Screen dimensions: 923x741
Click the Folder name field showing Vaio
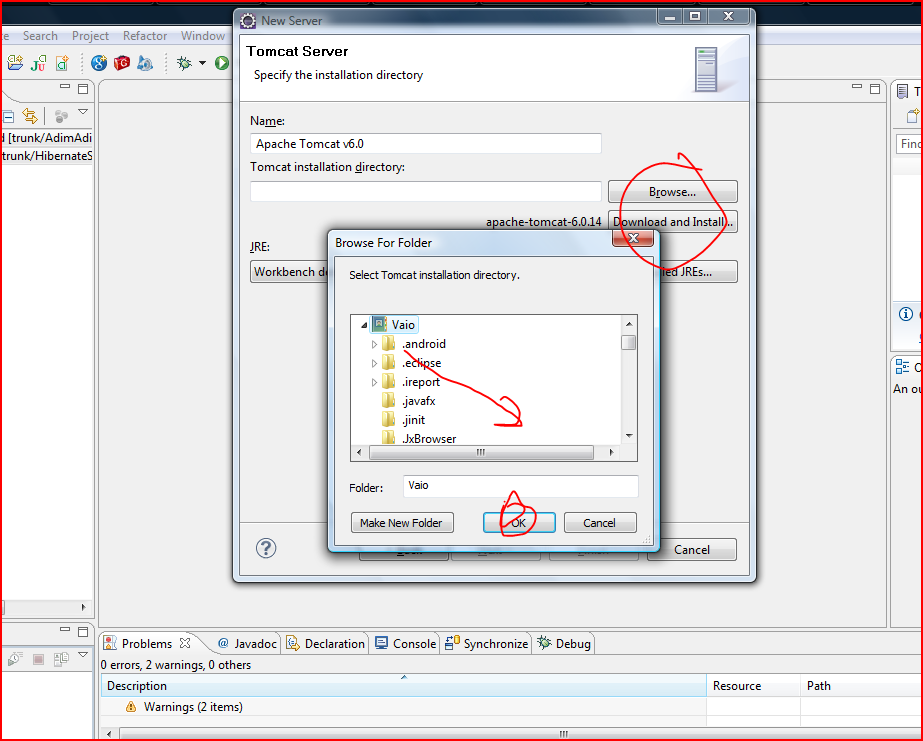(520, 486)
